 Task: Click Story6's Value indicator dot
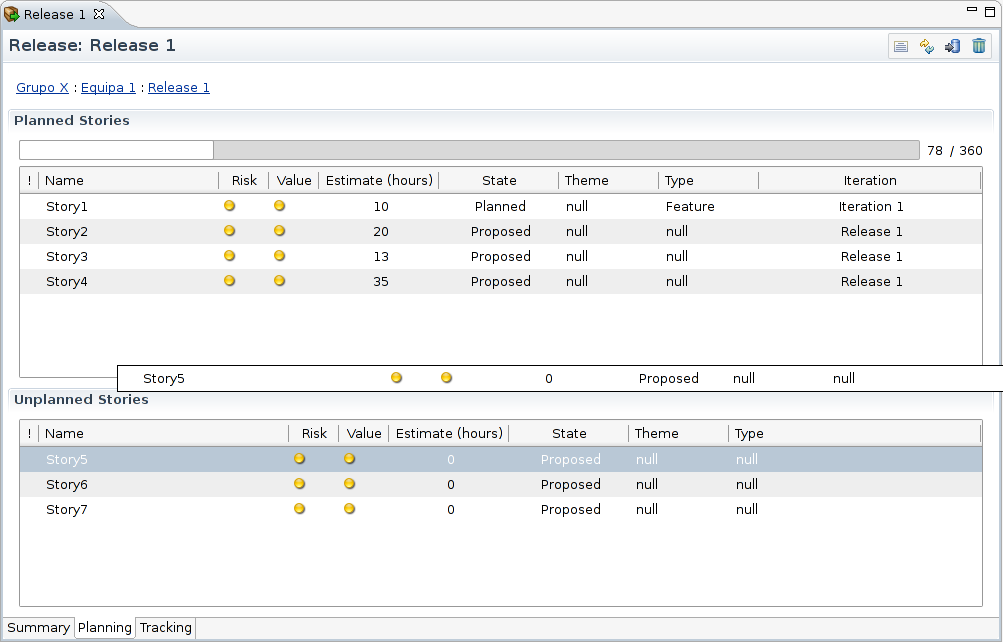point(349,483)
